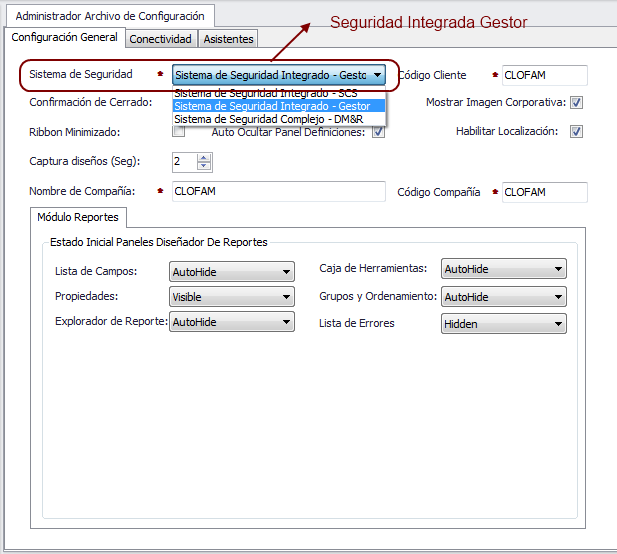The width and height of the screenshot is (617, 554).
Task: Collapse the Sistema de Seguridad dropdown arrow
Action: coord(377,75)
